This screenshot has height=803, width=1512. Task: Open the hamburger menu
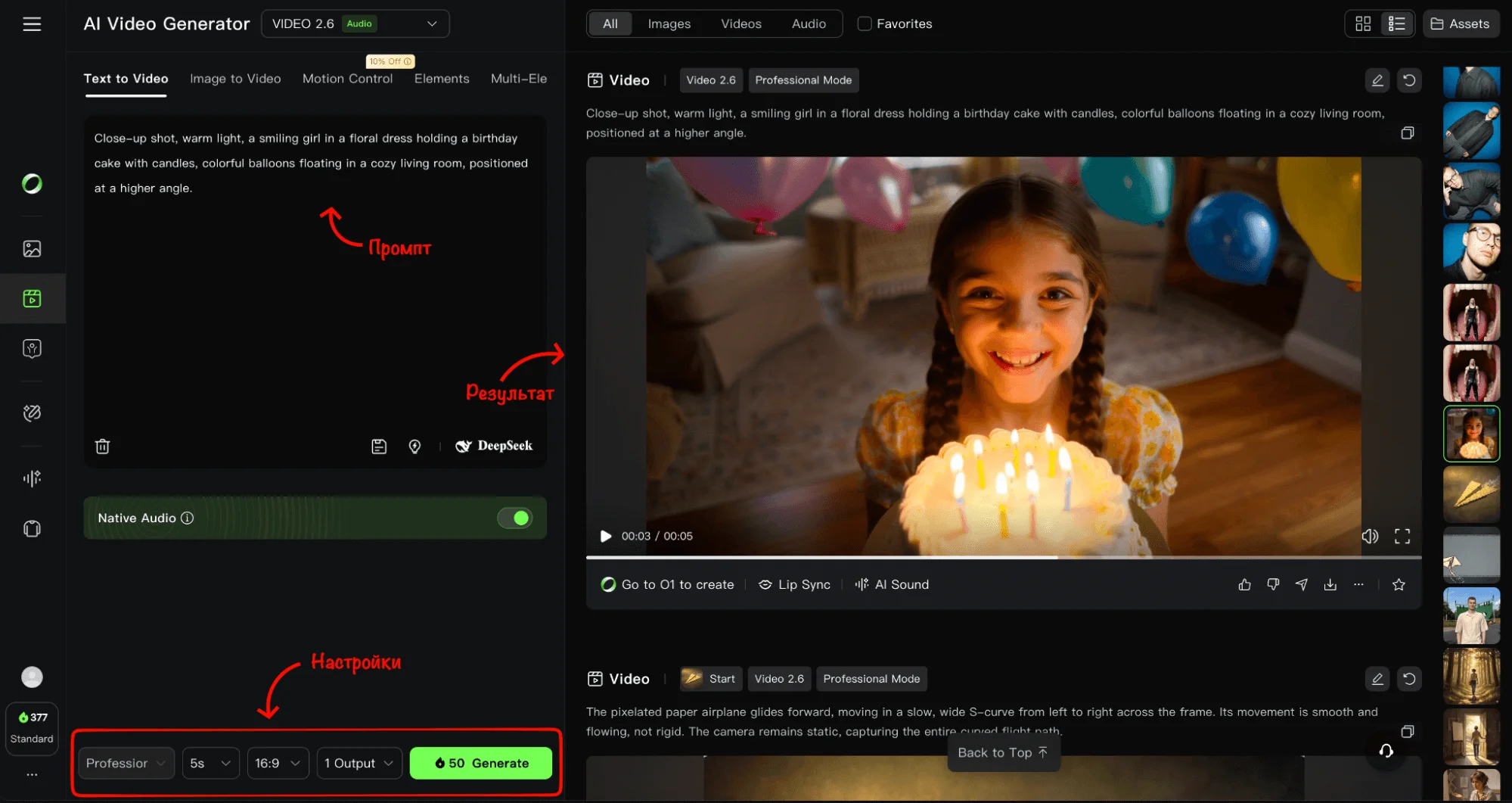(32, 24)
